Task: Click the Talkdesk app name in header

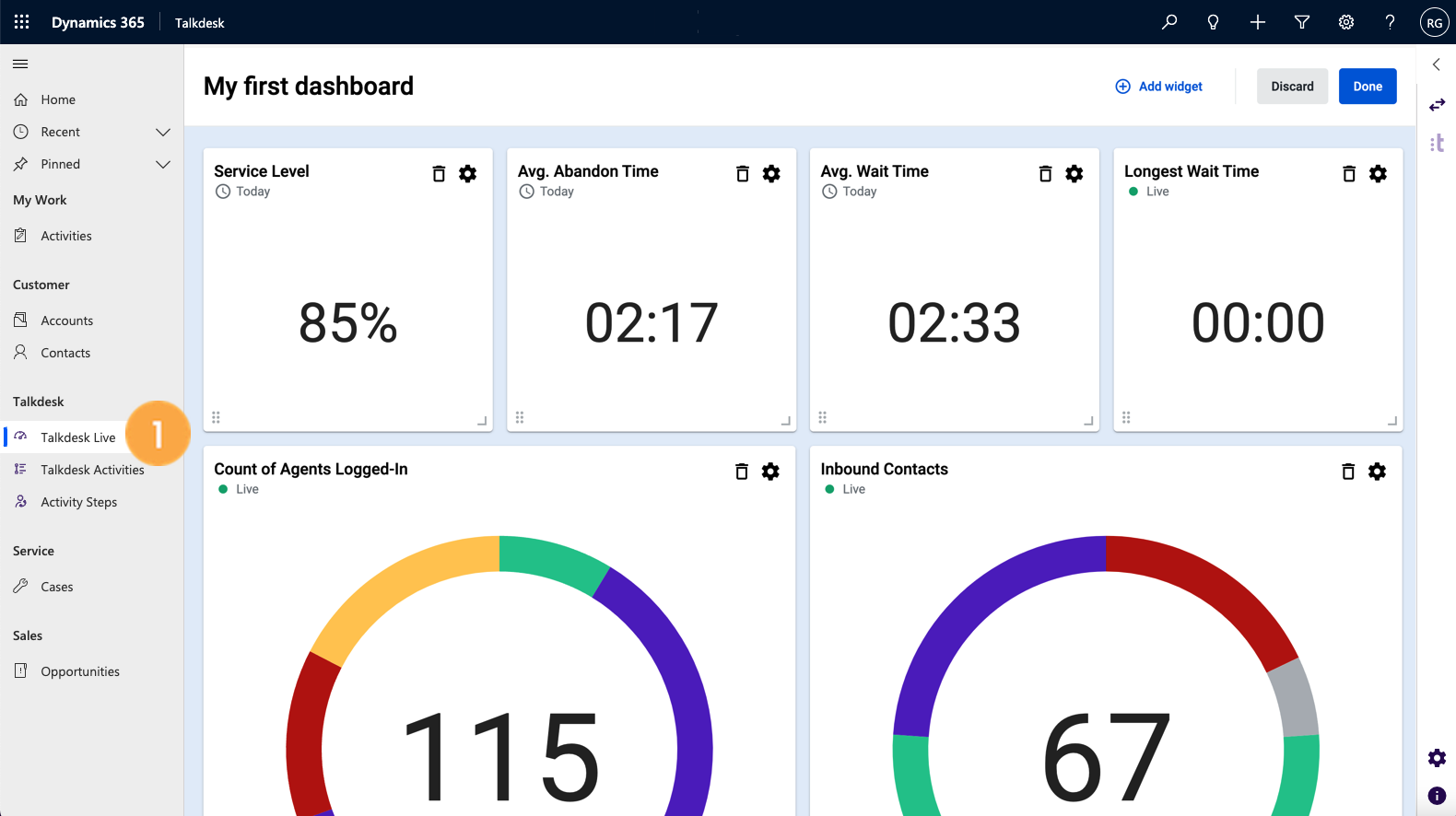Action: (x=200, y=23)
